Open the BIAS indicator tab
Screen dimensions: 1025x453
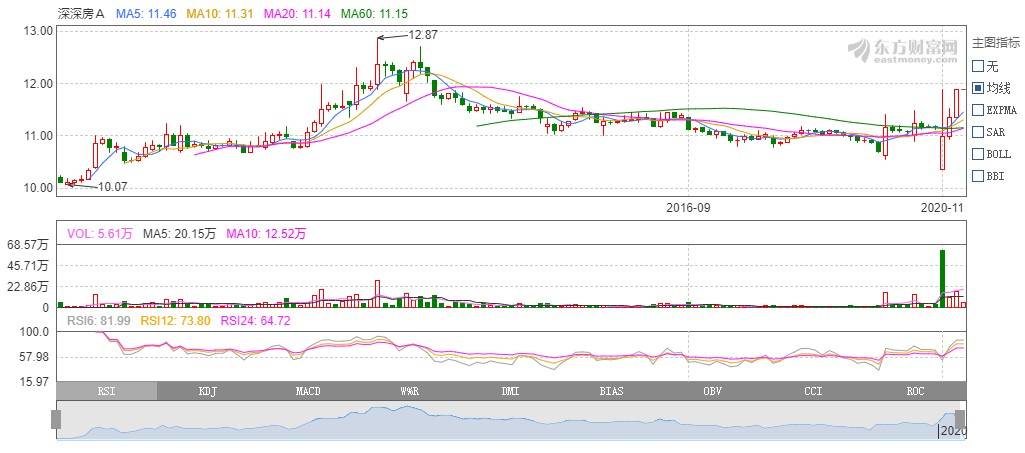click(611, 391)
